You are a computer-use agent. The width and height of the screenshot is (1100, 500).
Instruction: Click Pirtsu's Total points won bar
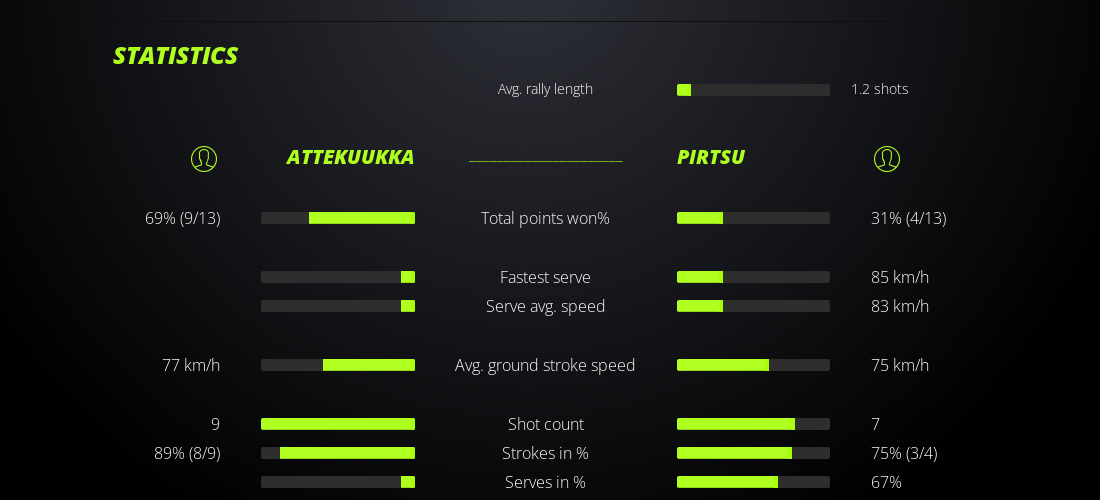pos(753,218)
